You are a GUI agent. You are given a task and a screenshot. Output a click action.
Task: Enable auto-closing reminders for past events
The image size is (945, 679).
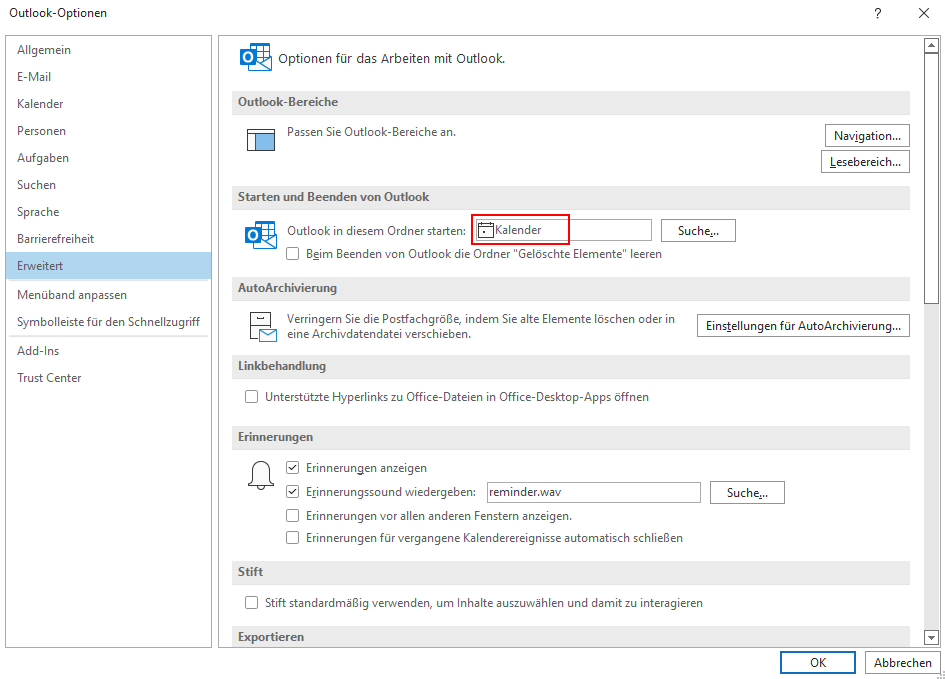pos(293,537)
